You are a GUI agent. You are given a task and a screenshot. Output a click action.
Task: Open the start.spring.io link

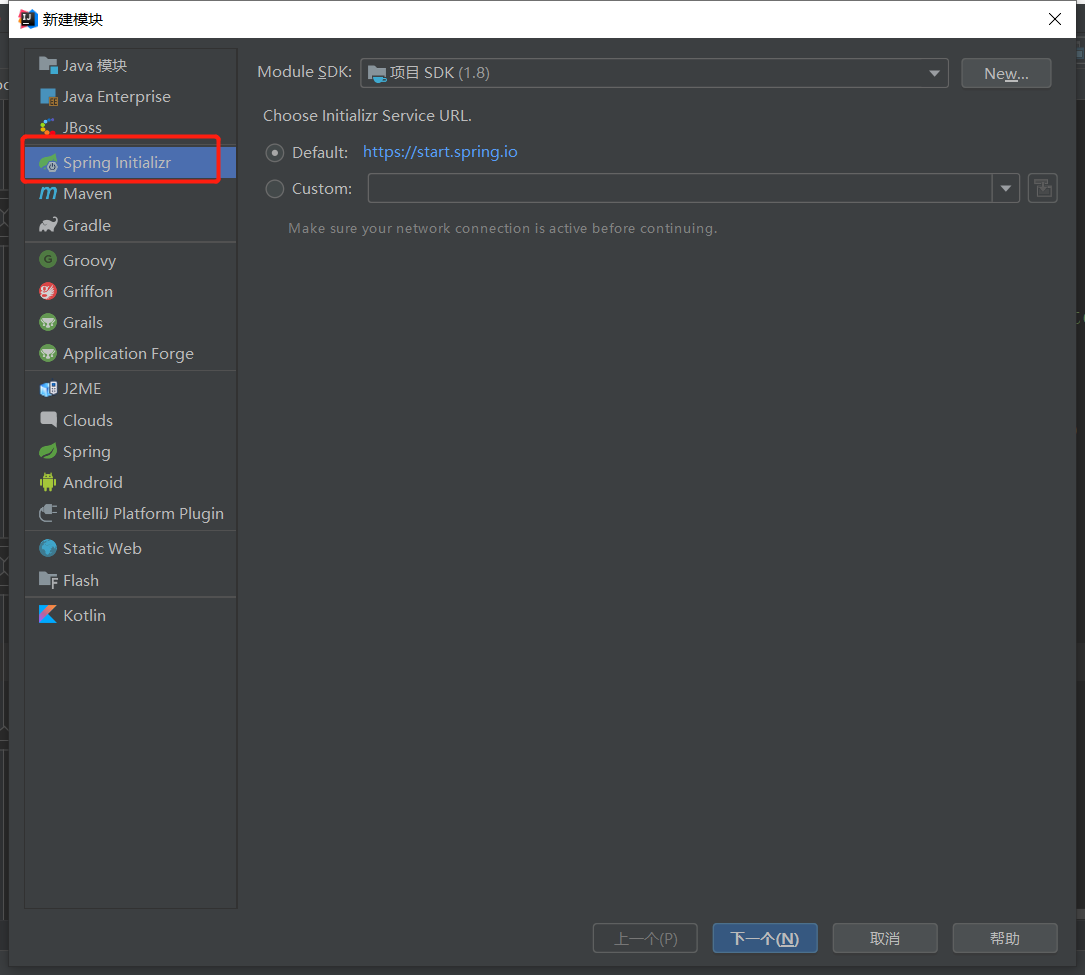(x=440, y=152)
